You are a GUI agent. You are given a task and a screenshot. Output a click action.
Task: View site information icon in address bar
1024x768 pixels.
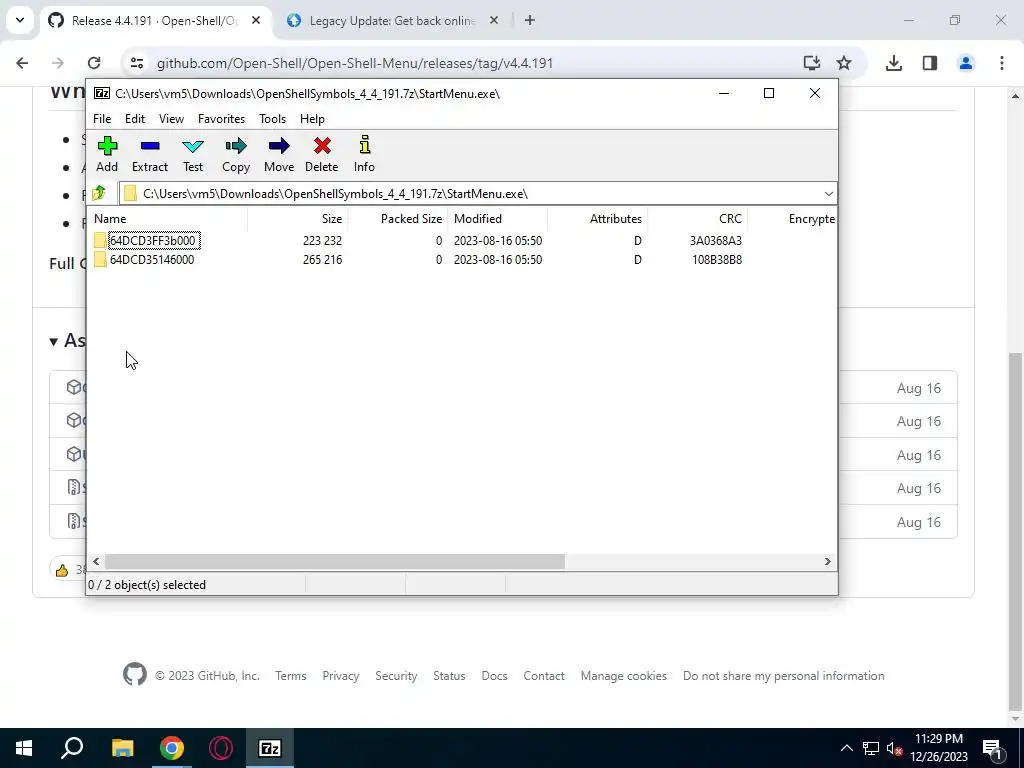136,63
